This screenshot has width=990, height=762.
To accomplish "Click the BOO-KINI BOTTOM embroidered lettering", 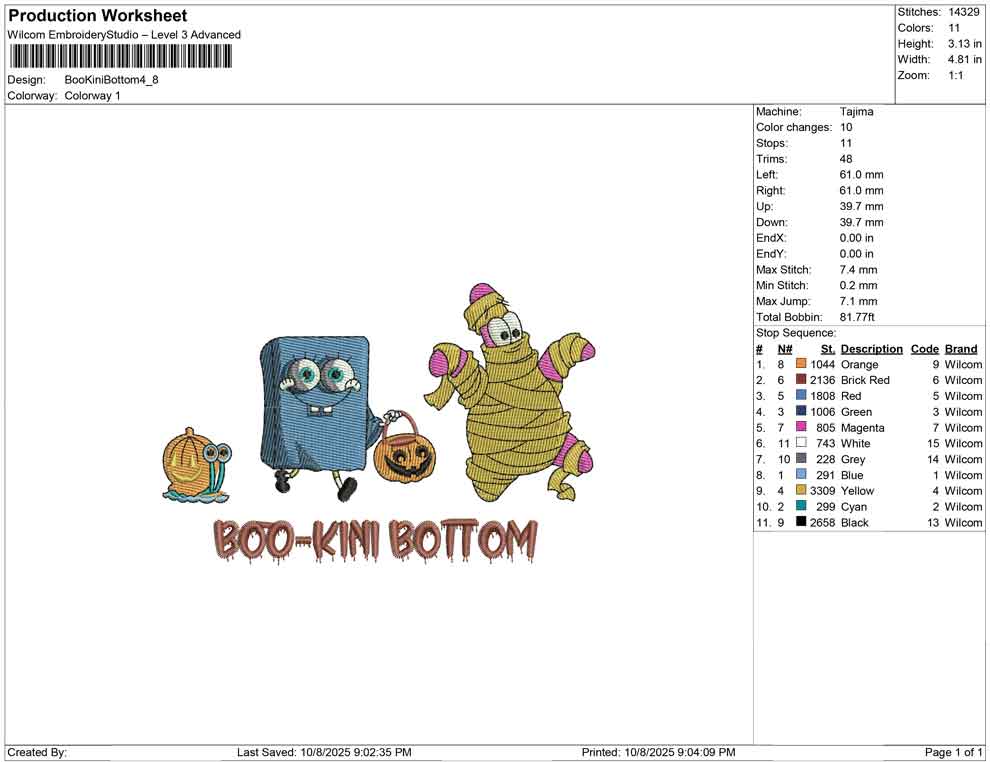I will [x=375, y=541].
